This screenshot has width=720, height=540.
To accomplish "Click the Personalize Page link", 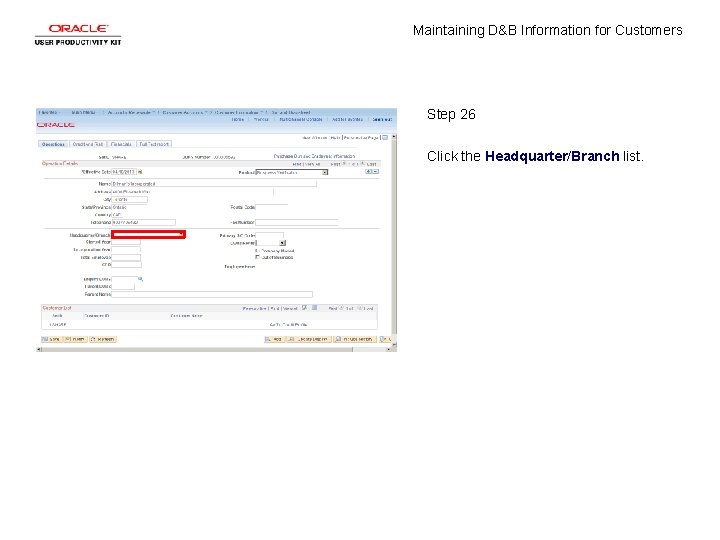I will tap(361, 137).
